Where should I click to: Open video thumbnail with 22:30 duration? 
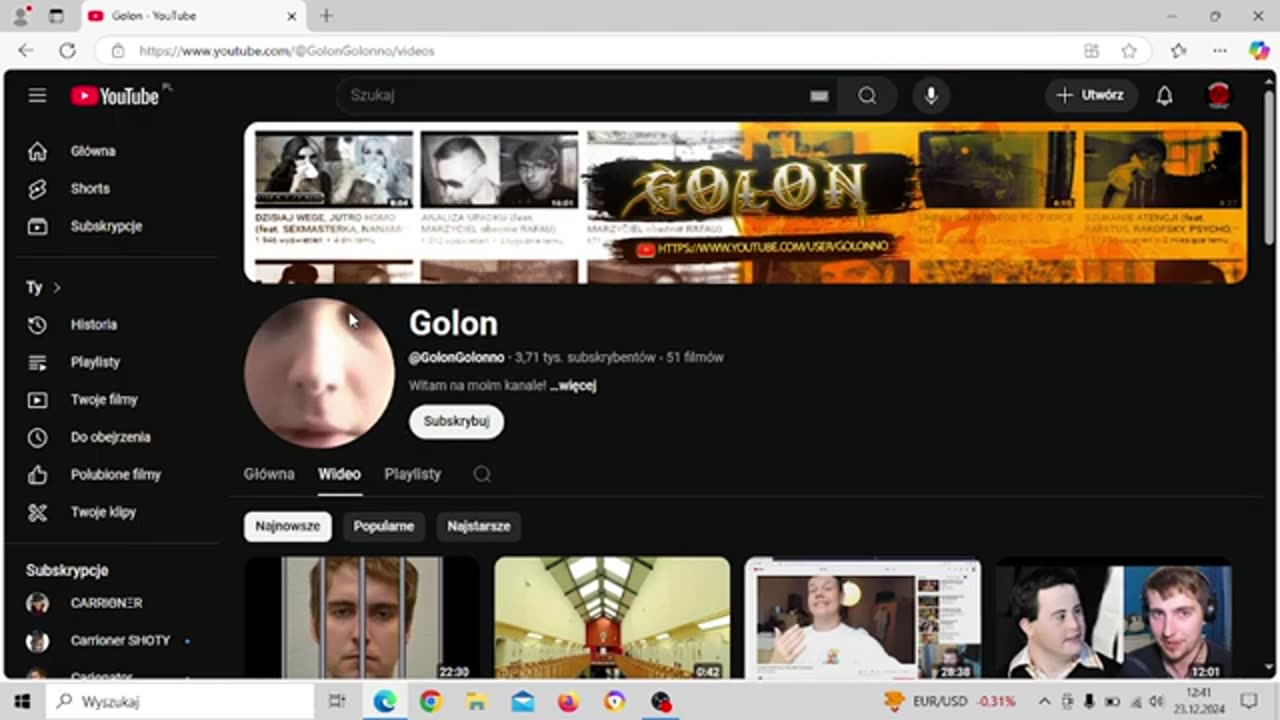(x=361, y=618)
